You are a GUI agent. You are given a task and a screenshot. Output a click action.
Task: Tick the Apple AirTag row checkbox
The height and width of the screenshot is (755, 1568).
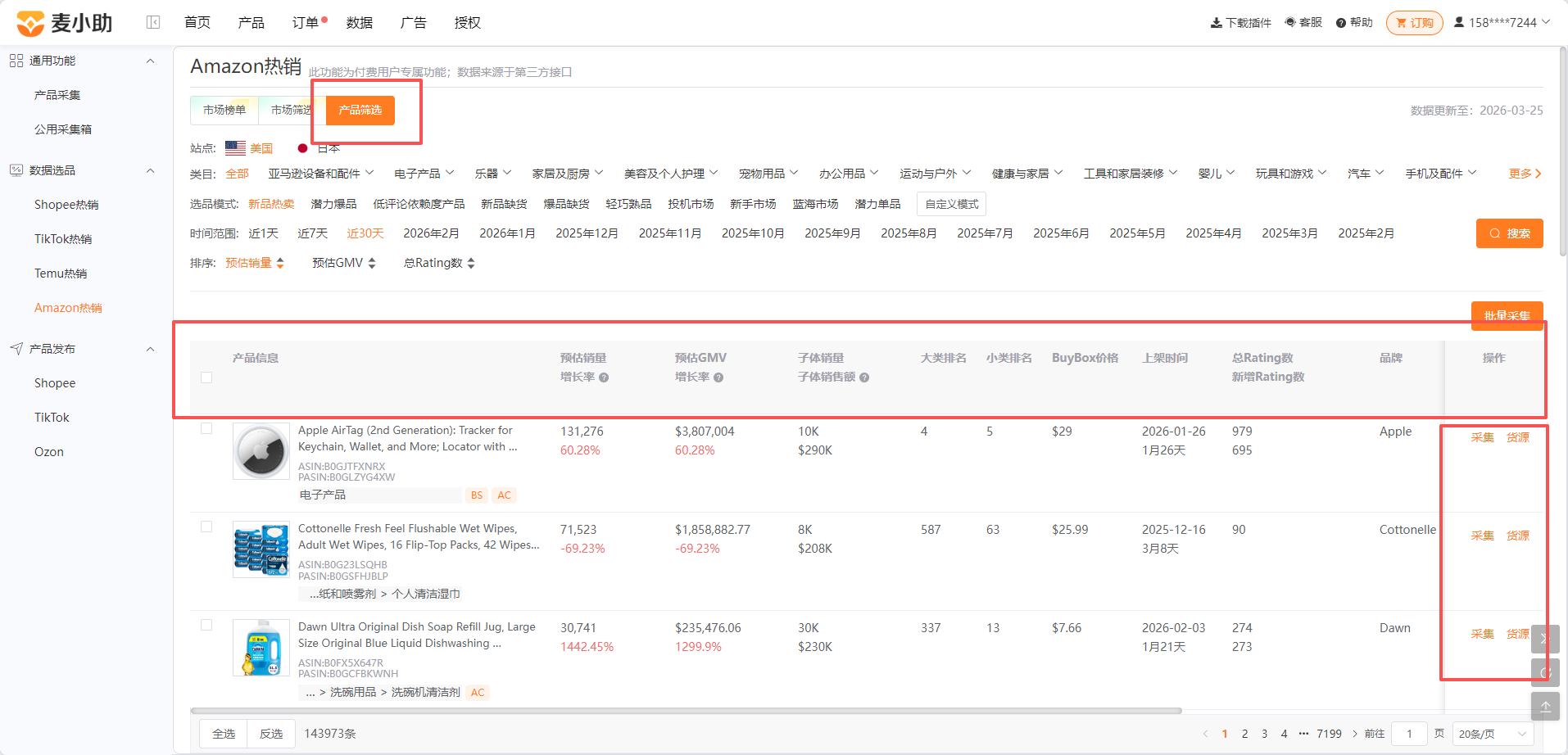tap(206, 428)
